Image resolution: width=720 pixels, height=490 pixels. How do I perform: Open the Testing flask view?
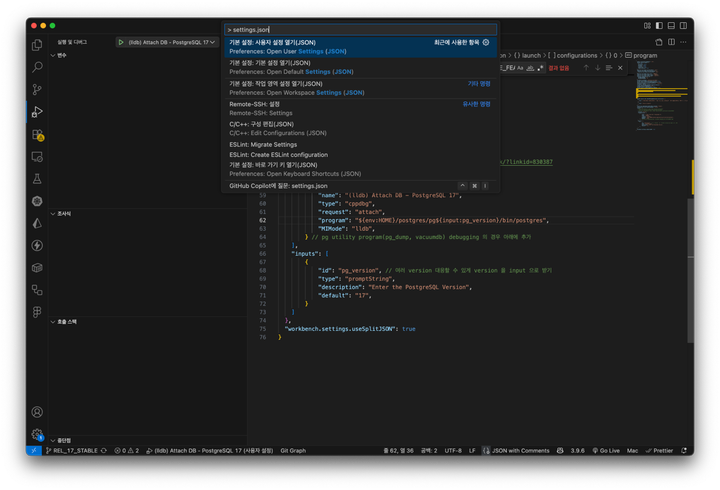click(x=37, y=179)
